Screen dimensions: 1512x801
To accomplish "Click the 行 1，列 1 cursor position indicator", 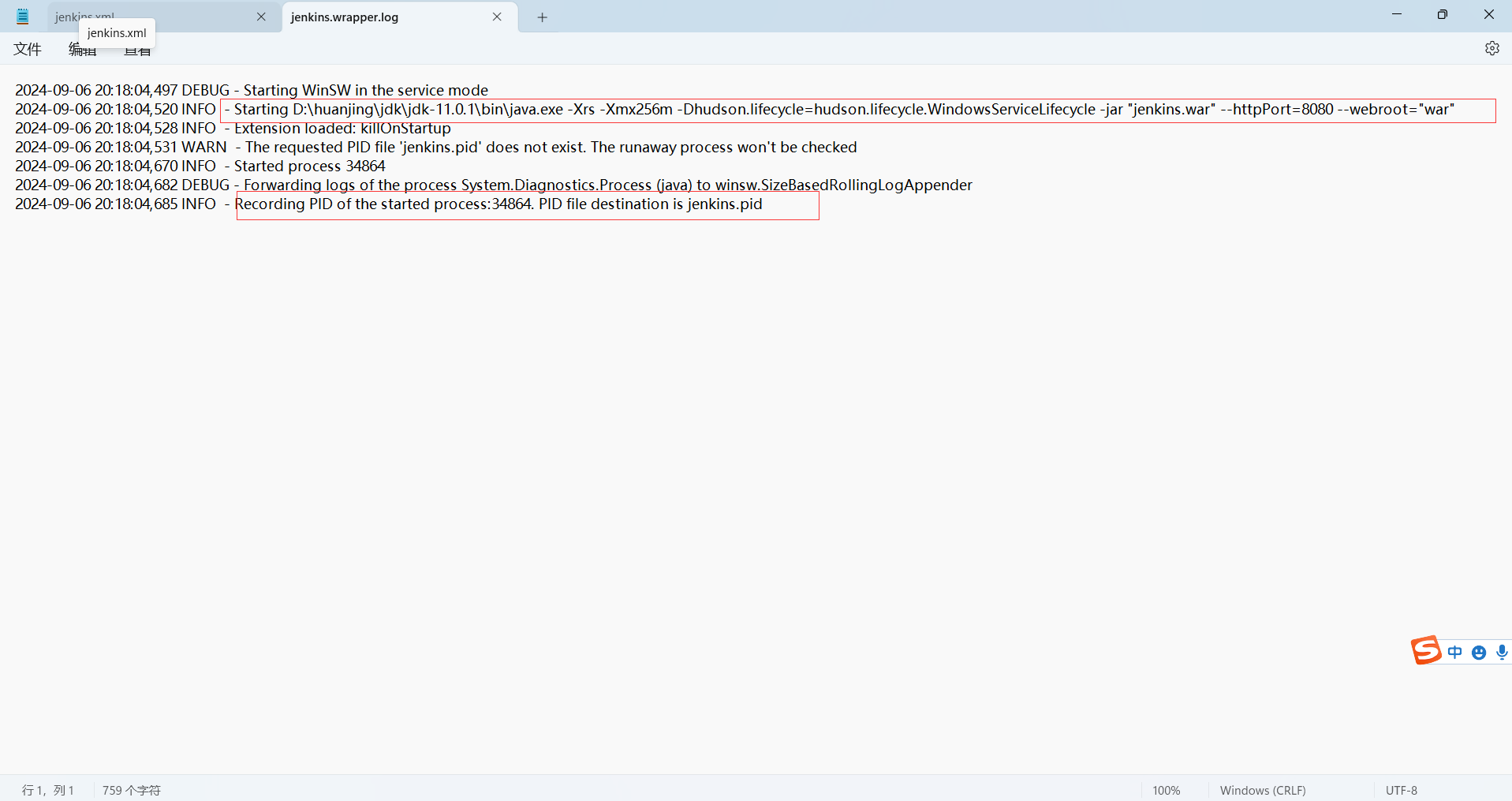I will 48,790.
